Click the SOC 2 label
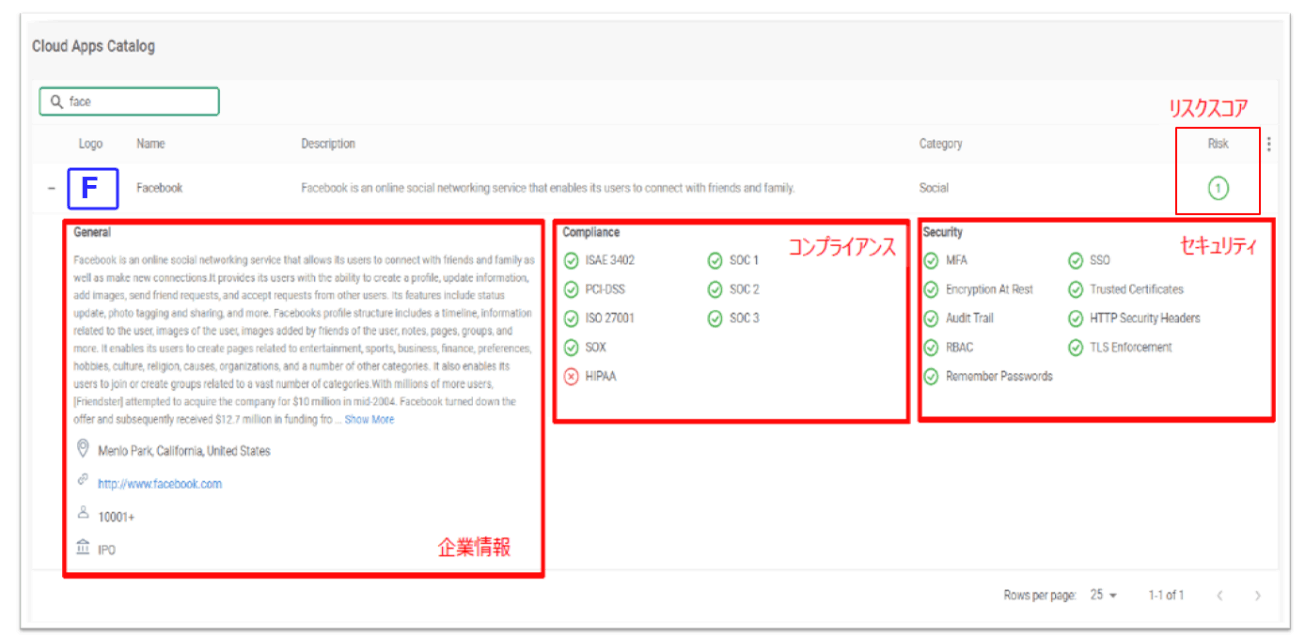 (x=745, y=290)
